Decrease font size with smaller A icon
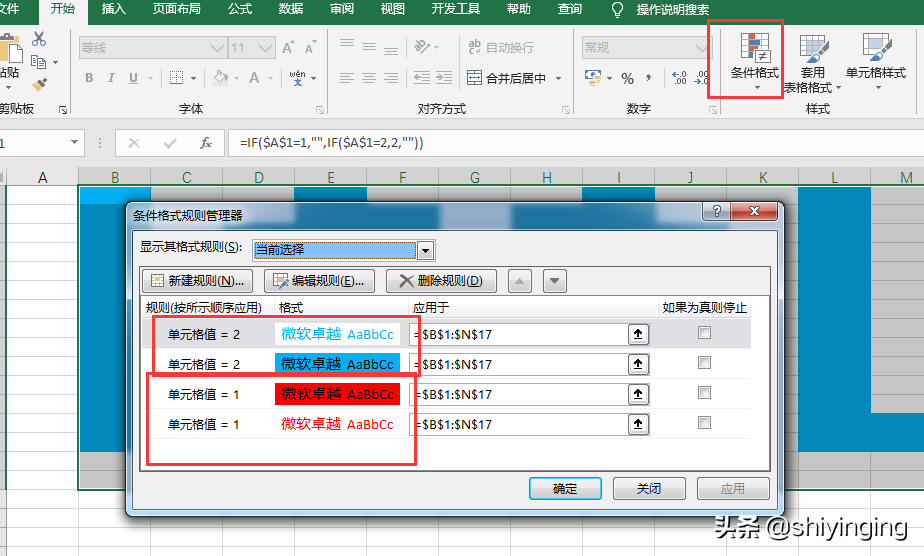Viewport: 924px width, 556px height. (310, 48)
